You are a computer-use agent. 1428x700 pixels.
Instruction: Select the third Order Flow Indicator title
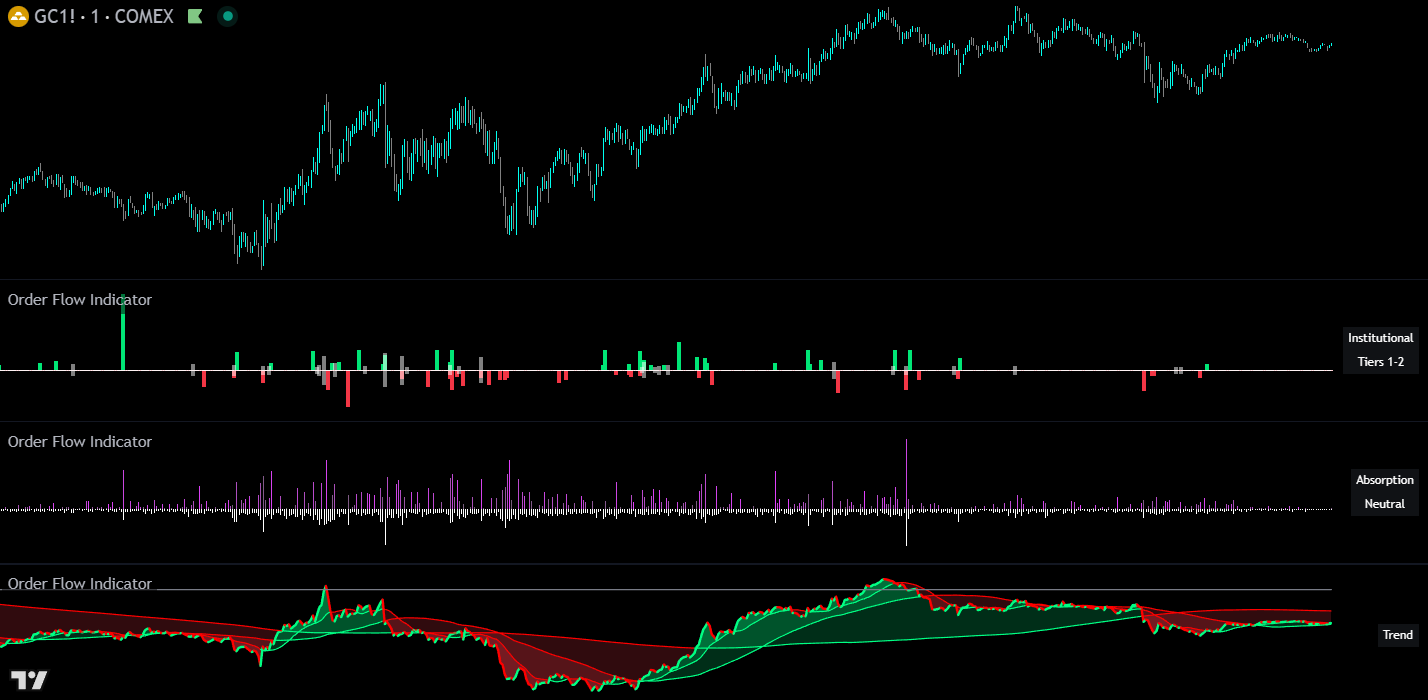80,584
